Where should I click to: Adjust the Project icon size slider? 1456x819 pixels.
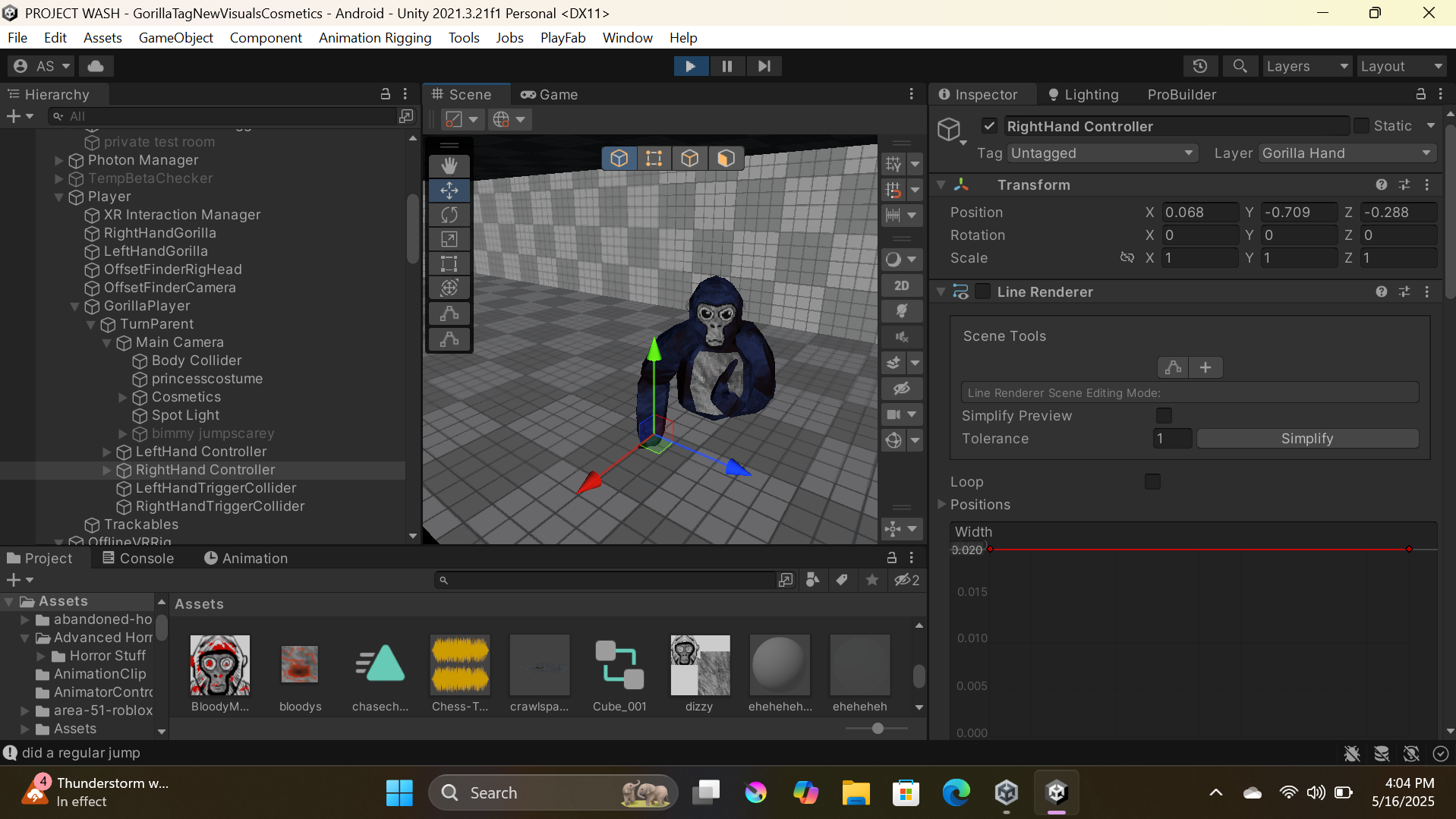coord(878,728)
